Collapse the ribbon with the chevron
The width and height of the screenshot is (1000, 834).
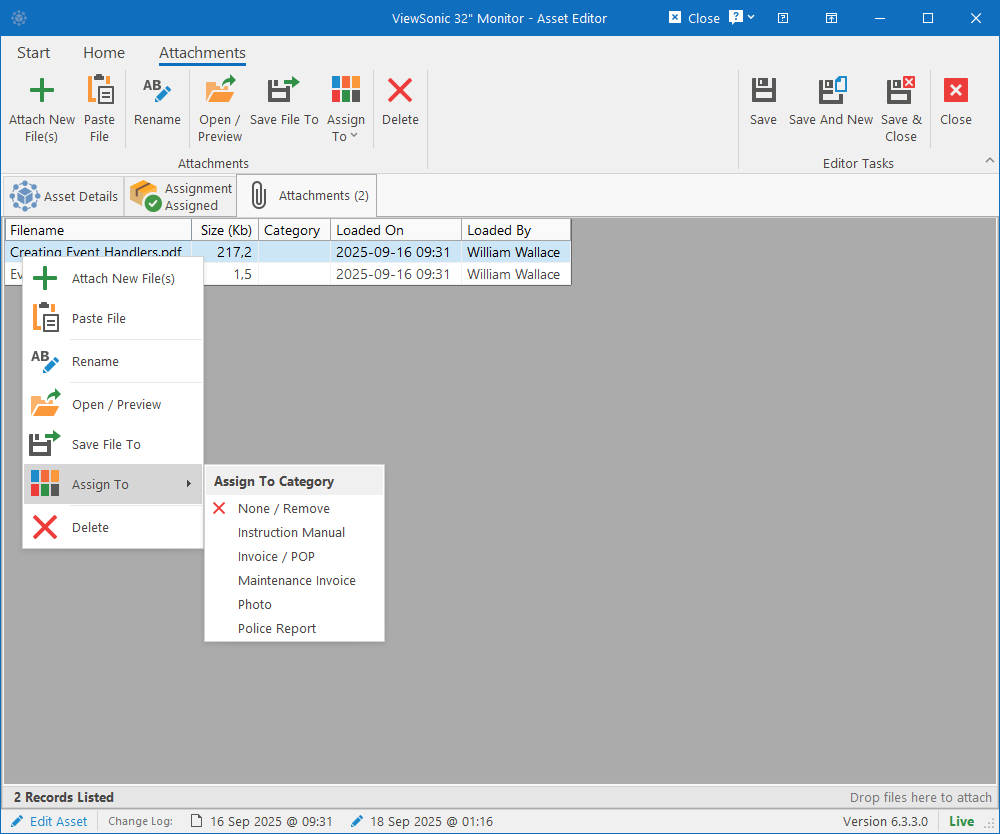point(989,160)
